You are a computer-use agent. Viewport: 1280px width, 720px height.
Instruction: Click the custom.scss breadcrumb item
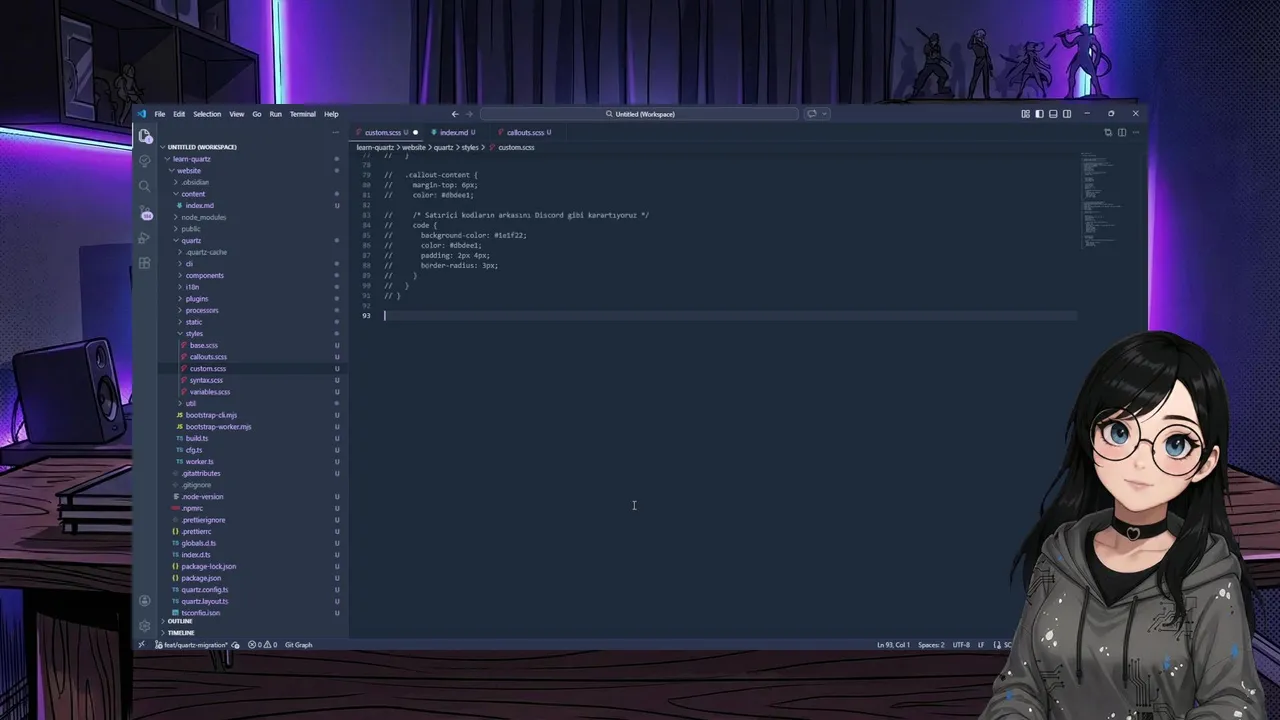pos(512,147)
